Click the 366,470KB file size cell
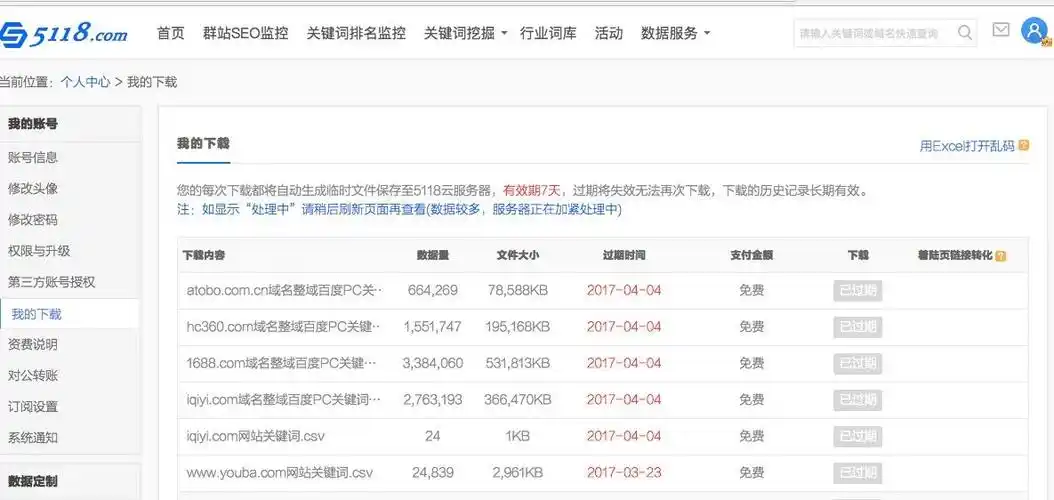This screenshot has height=500, width=1054. pyautogui.click(x=518, y=400)
